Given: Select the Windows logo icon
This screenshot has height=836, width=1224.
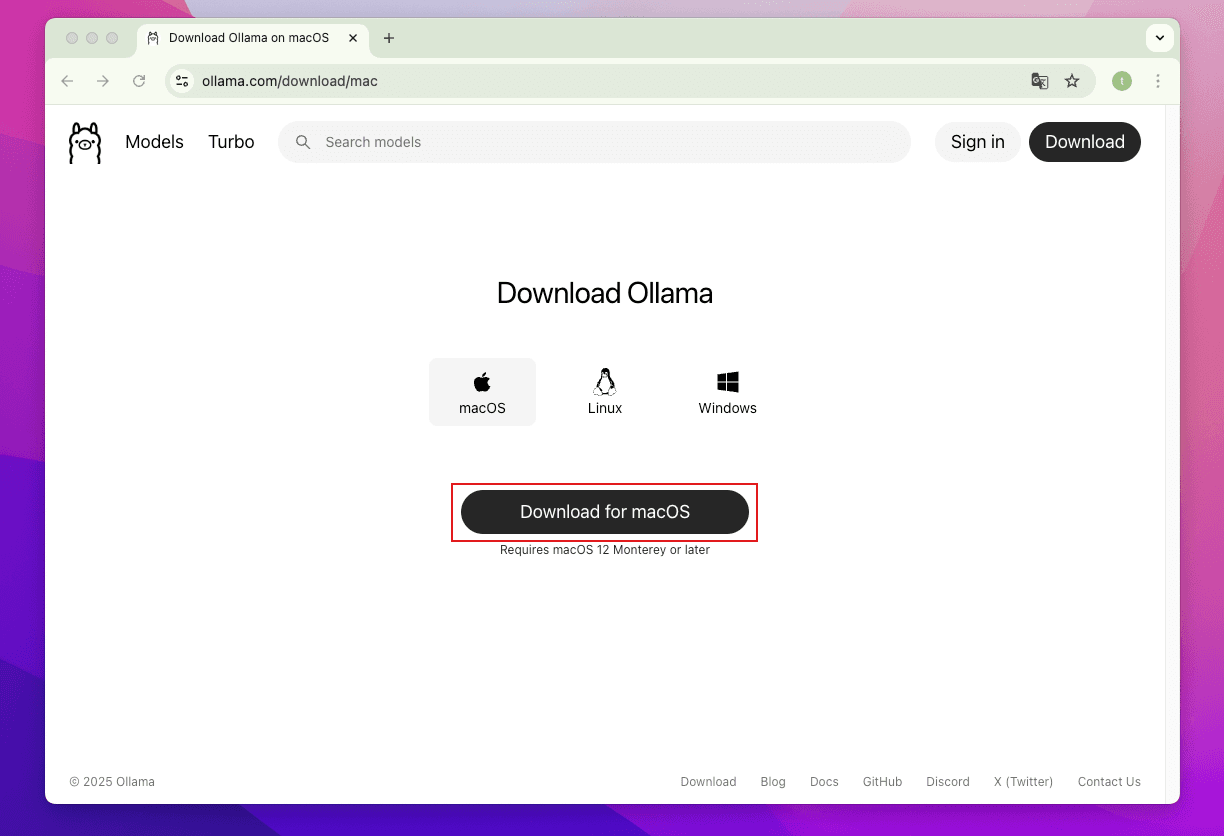Looking at the screenshot, I should 727,381.
